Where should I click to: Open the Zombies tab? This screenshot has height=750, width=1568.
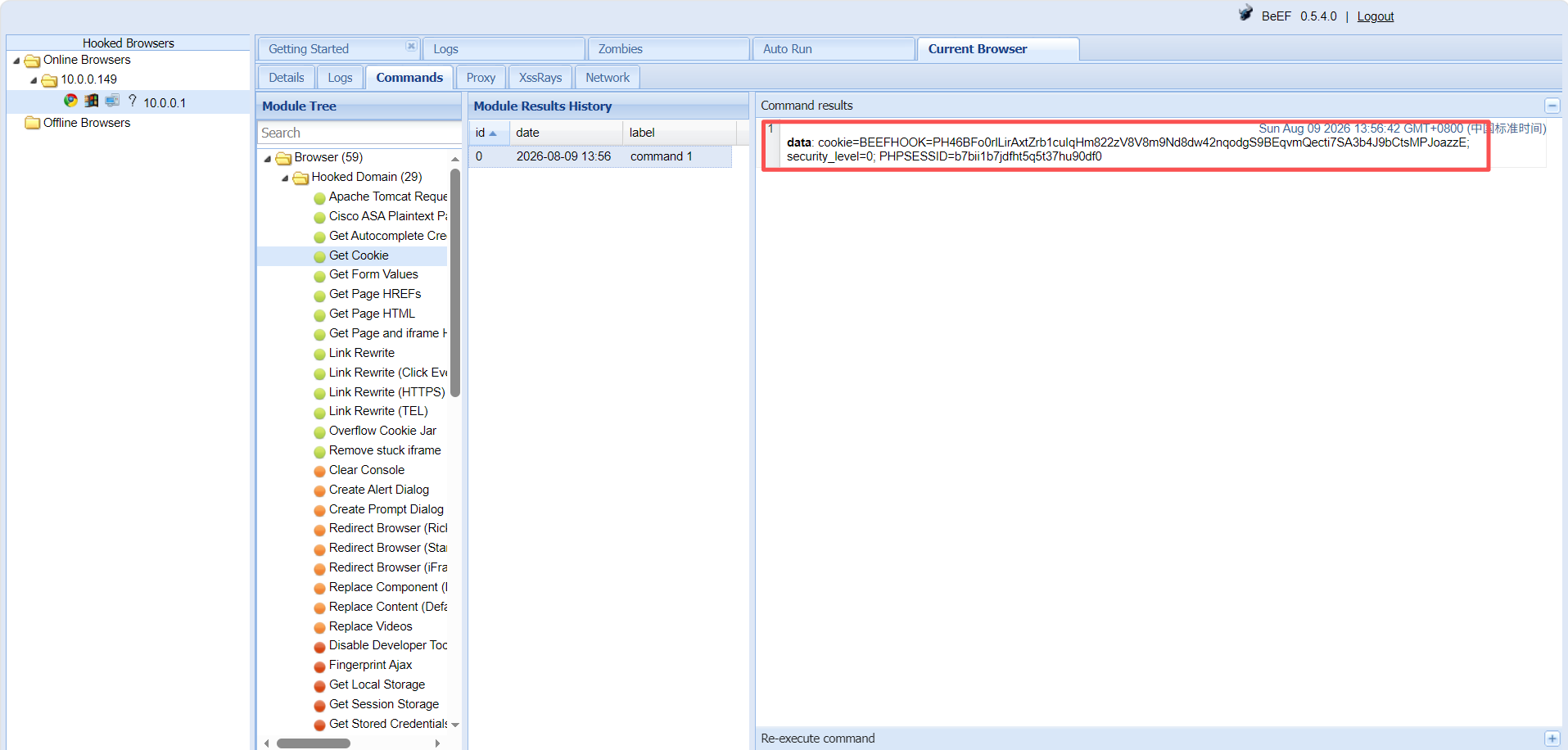coord(668,49)
